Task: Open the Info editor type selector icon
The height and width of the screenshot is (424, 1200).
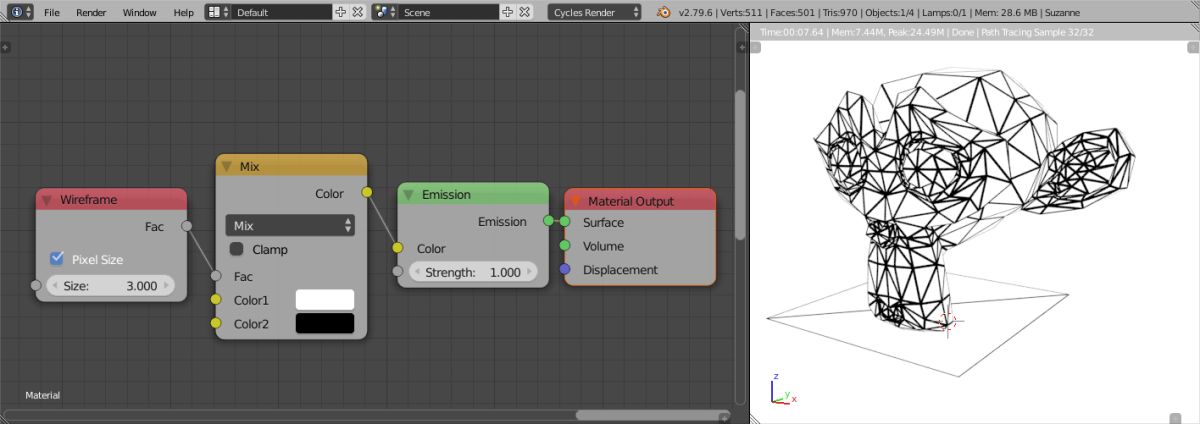Action: coord(20,12)
